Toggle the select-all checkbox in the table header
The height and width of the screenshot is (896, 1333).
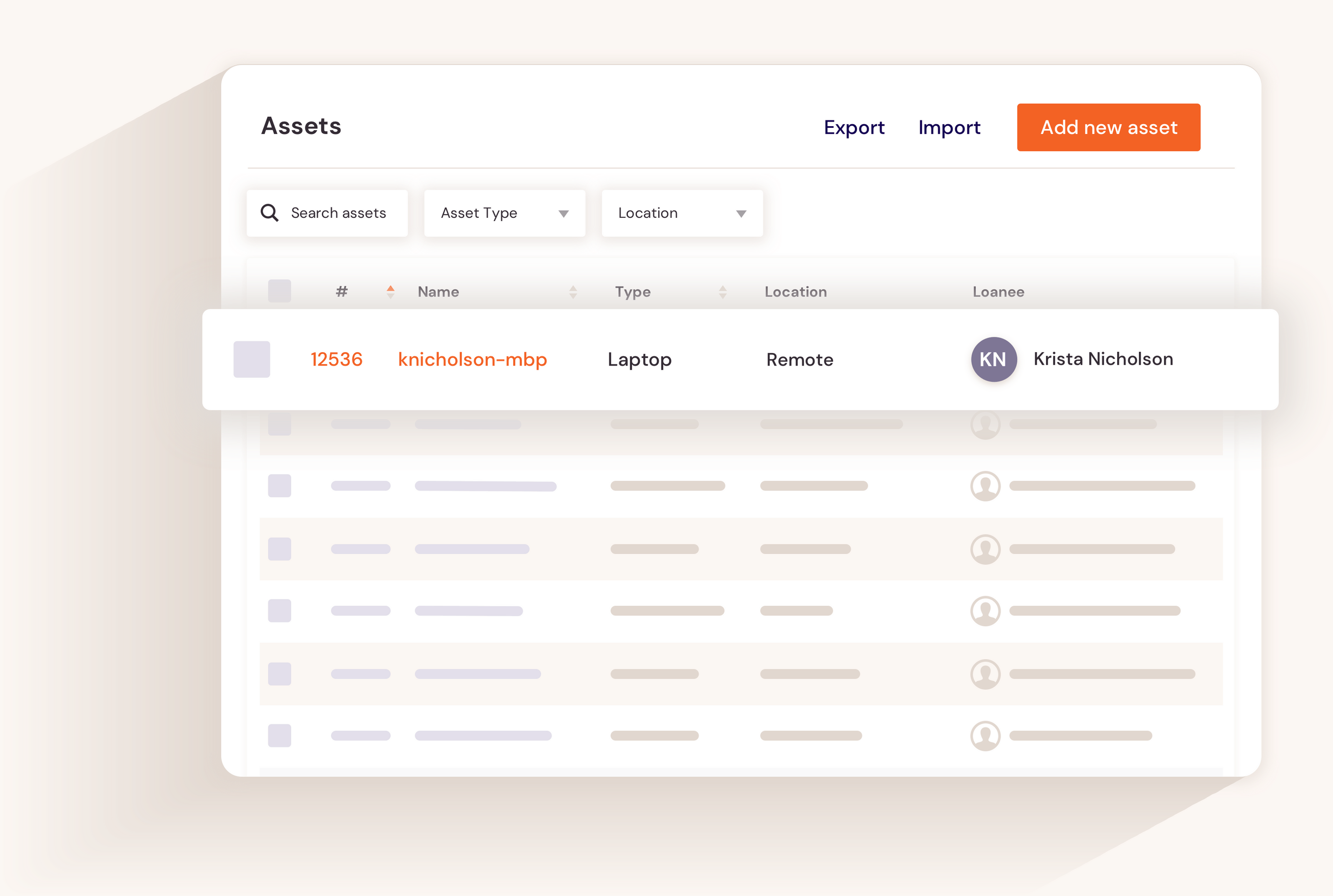[280, 291]
